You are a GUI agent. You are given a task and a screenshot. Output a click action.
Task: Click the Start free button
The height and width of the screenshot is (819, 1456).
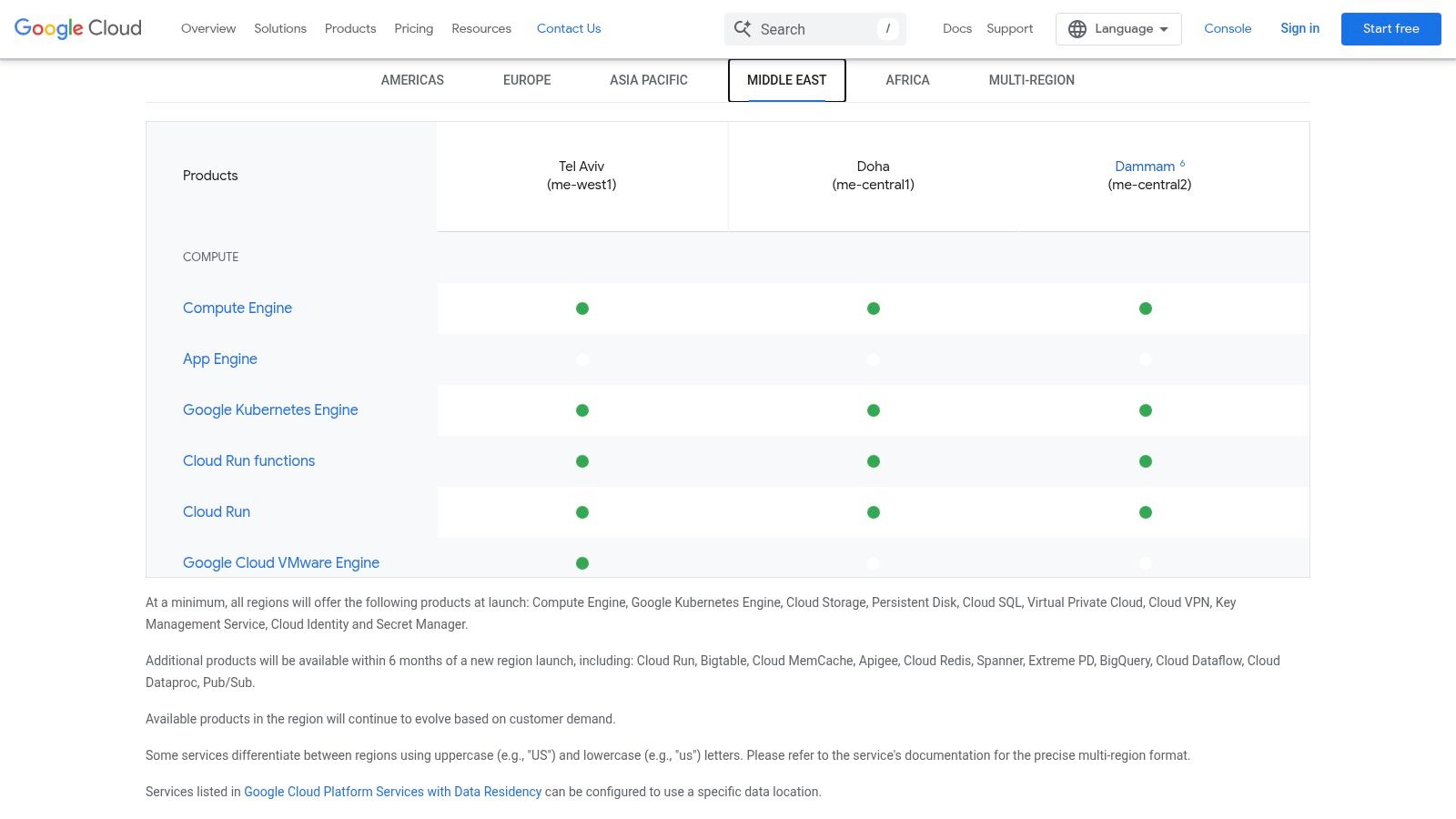point(1390,28)
